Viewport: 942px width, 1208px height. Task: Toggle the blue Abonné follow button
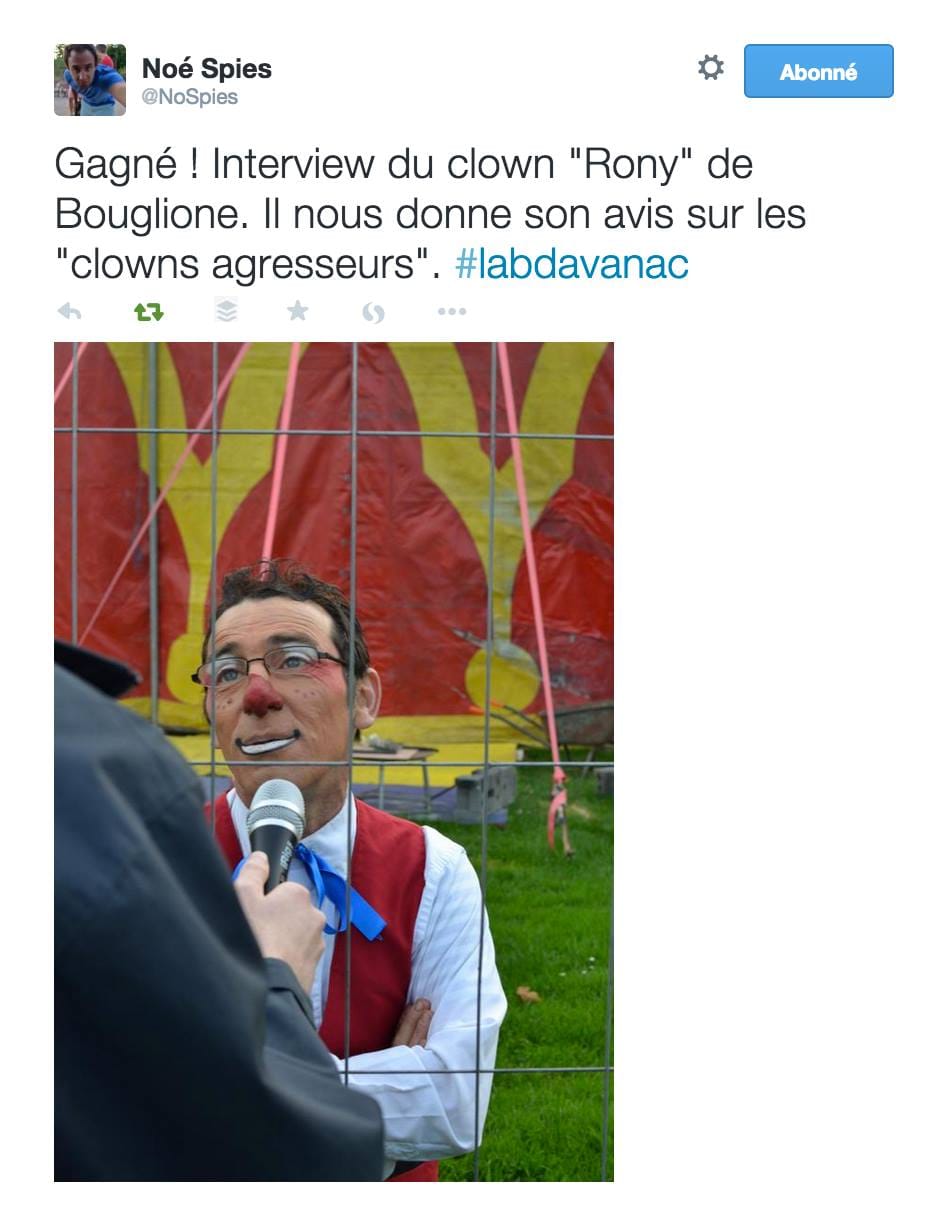coord(818,71)
